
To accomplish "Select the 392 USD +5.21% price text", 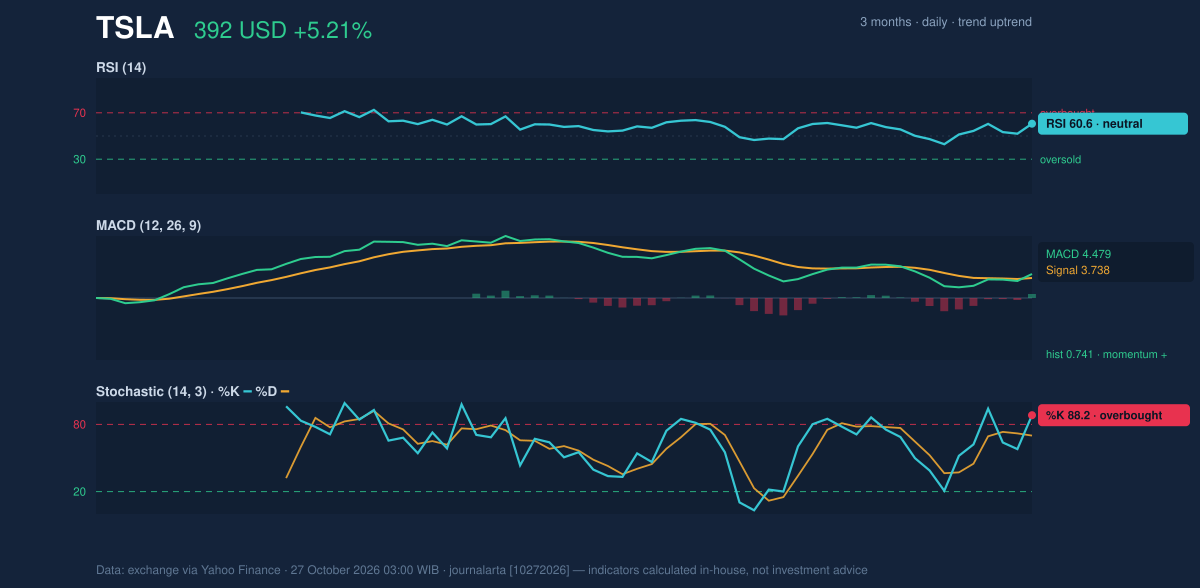I will tap(283, 31).
